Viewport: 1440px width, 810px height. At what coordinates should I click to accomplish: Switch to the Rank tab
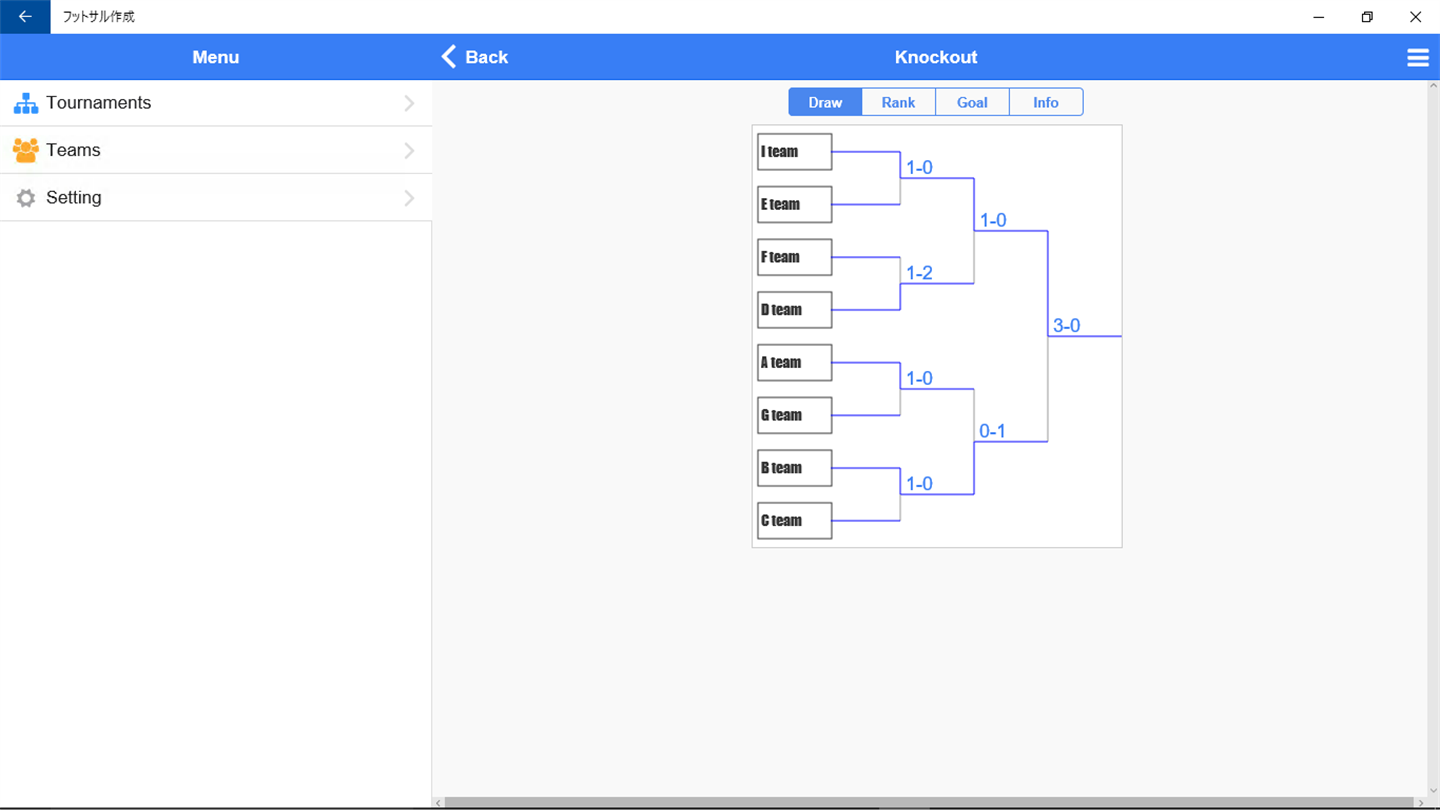pyautogui.click(x=898, y=102)
